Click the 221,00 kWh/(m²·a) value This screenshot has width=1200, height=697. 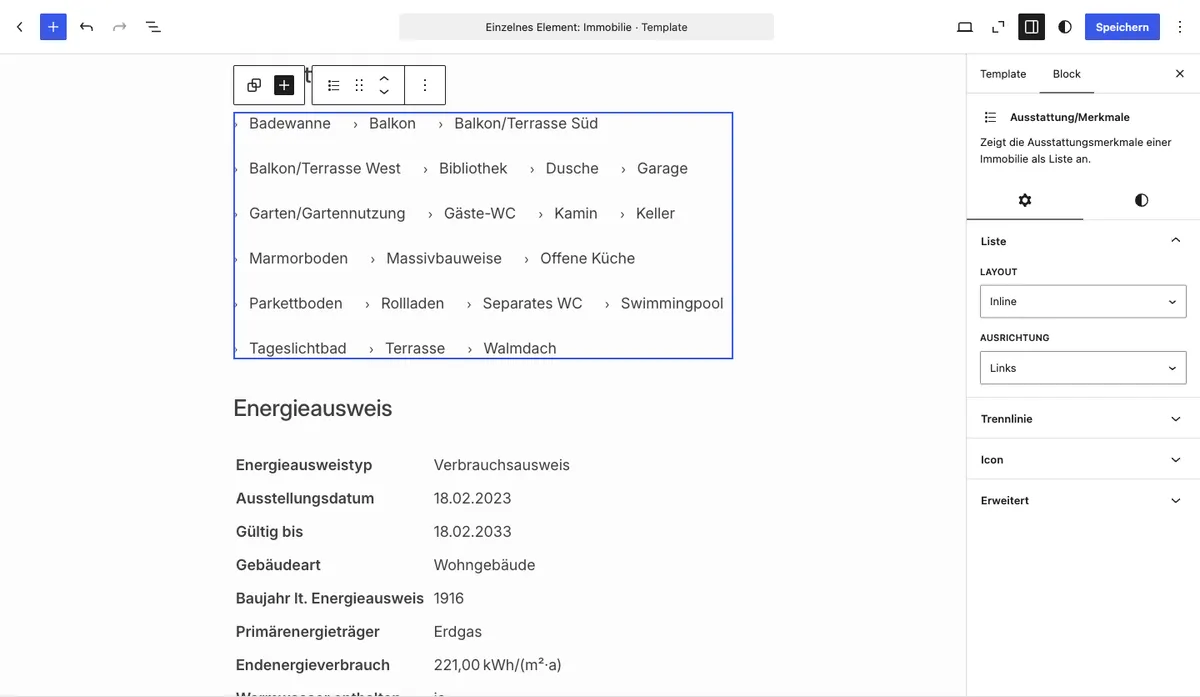(498, 665)
